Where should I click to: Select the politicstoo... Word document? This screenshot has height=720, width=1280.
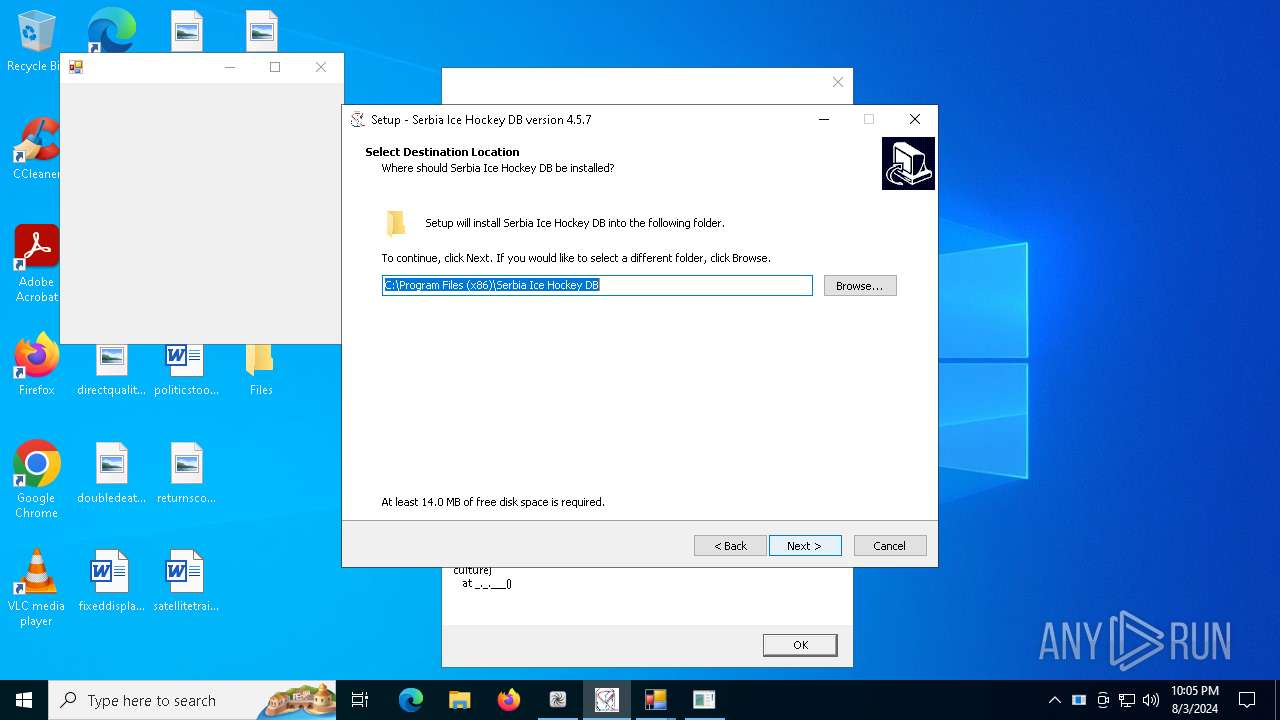pos(186,368)
